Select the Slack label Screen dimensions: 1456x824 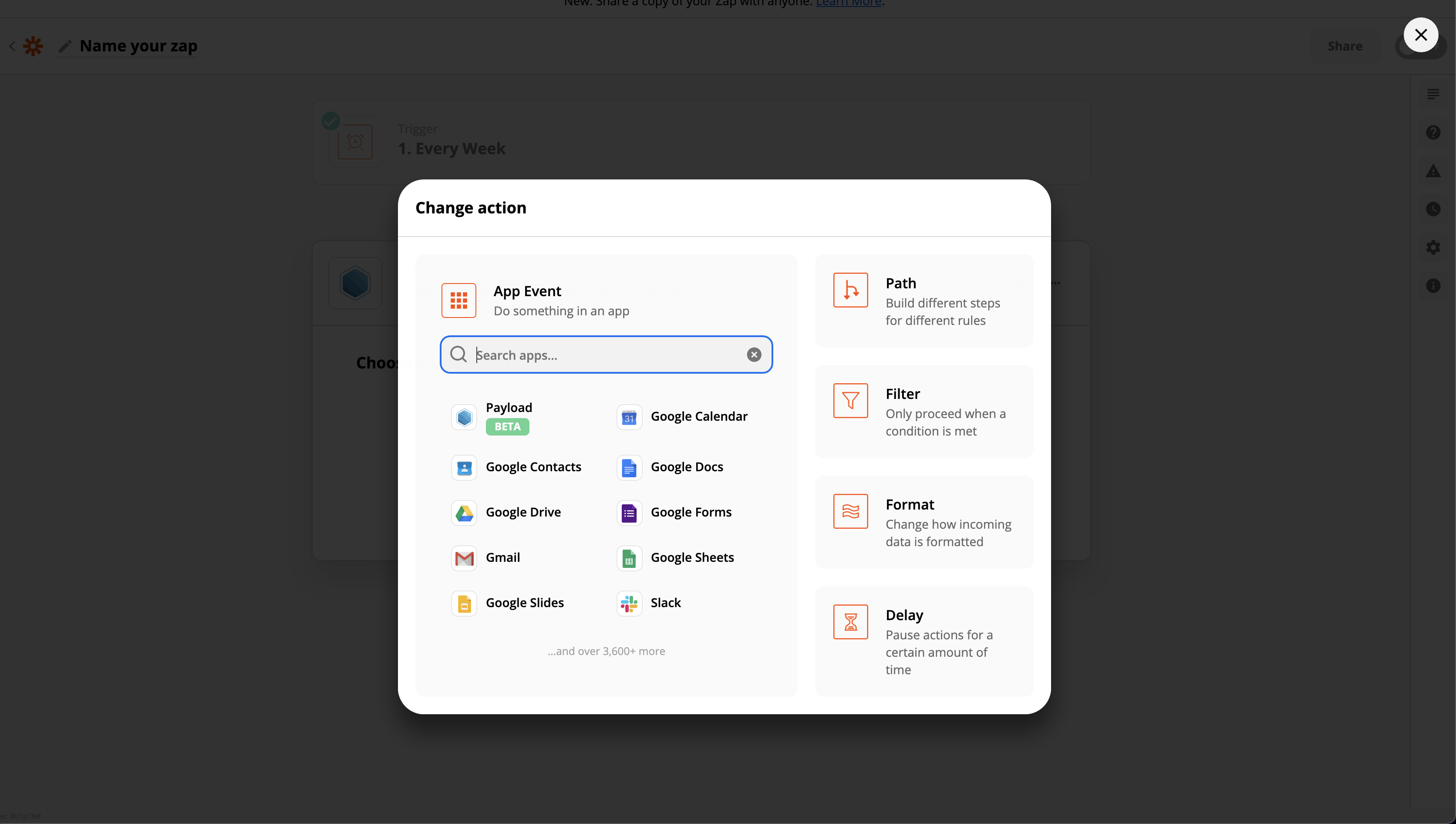click(x=666, y=603)
